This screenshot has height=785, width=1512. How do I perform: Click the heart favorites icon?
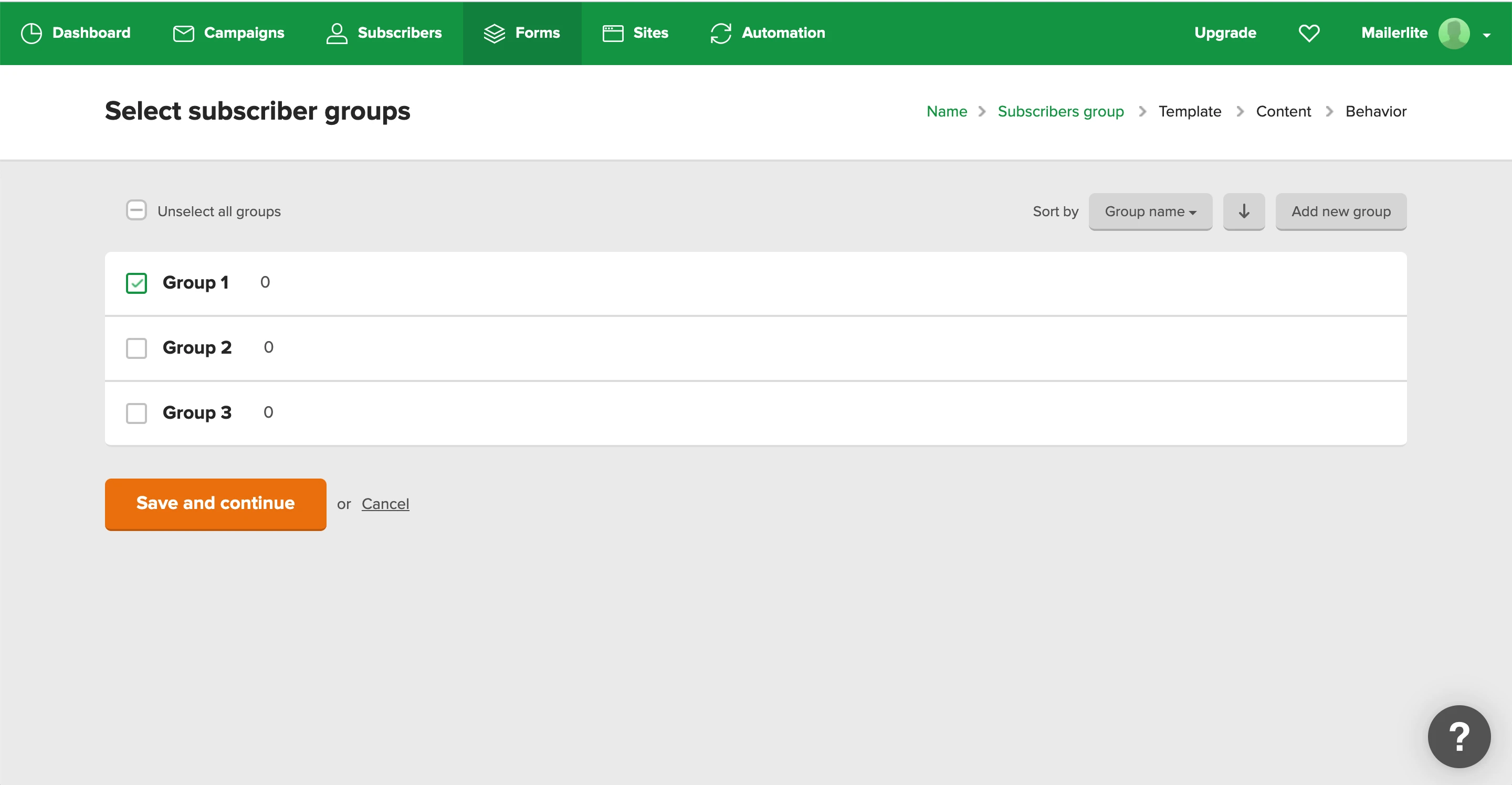[x=1309, y=34]
